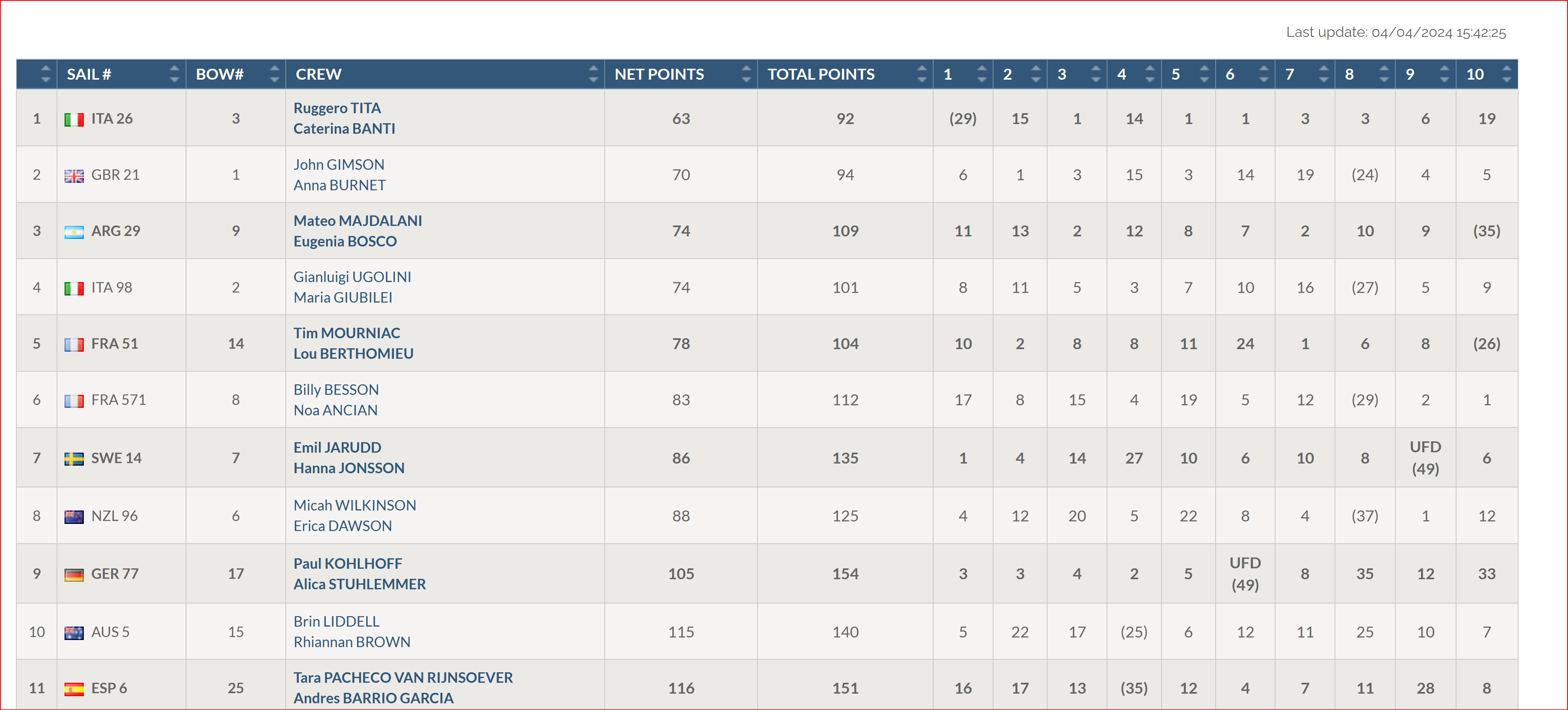Viewport: 1568px width, 710px height.
Task: Open crew link Paul KOHLHOFF
Action: (348, 565)
